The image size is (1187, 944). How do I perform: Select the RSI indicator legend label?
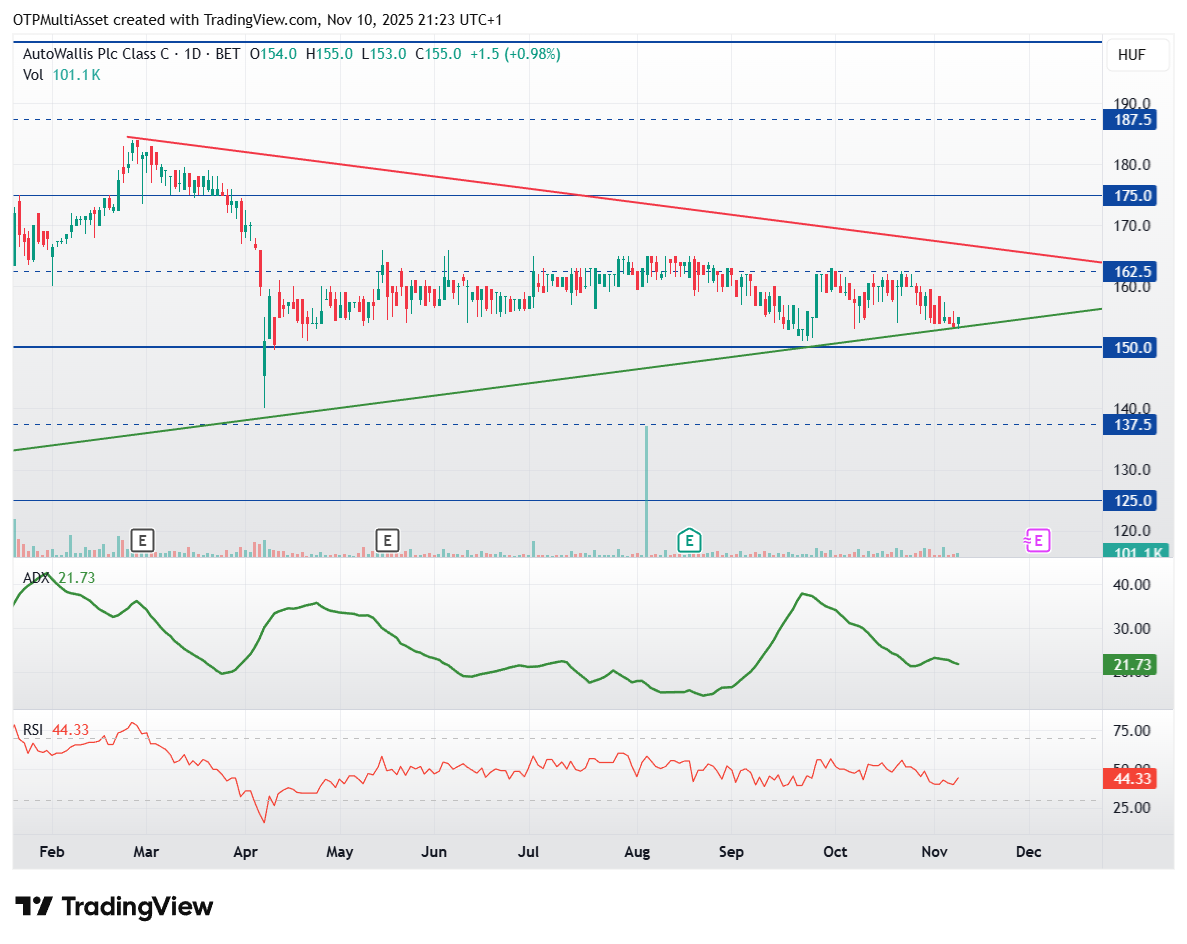click(x=34, y=730)
